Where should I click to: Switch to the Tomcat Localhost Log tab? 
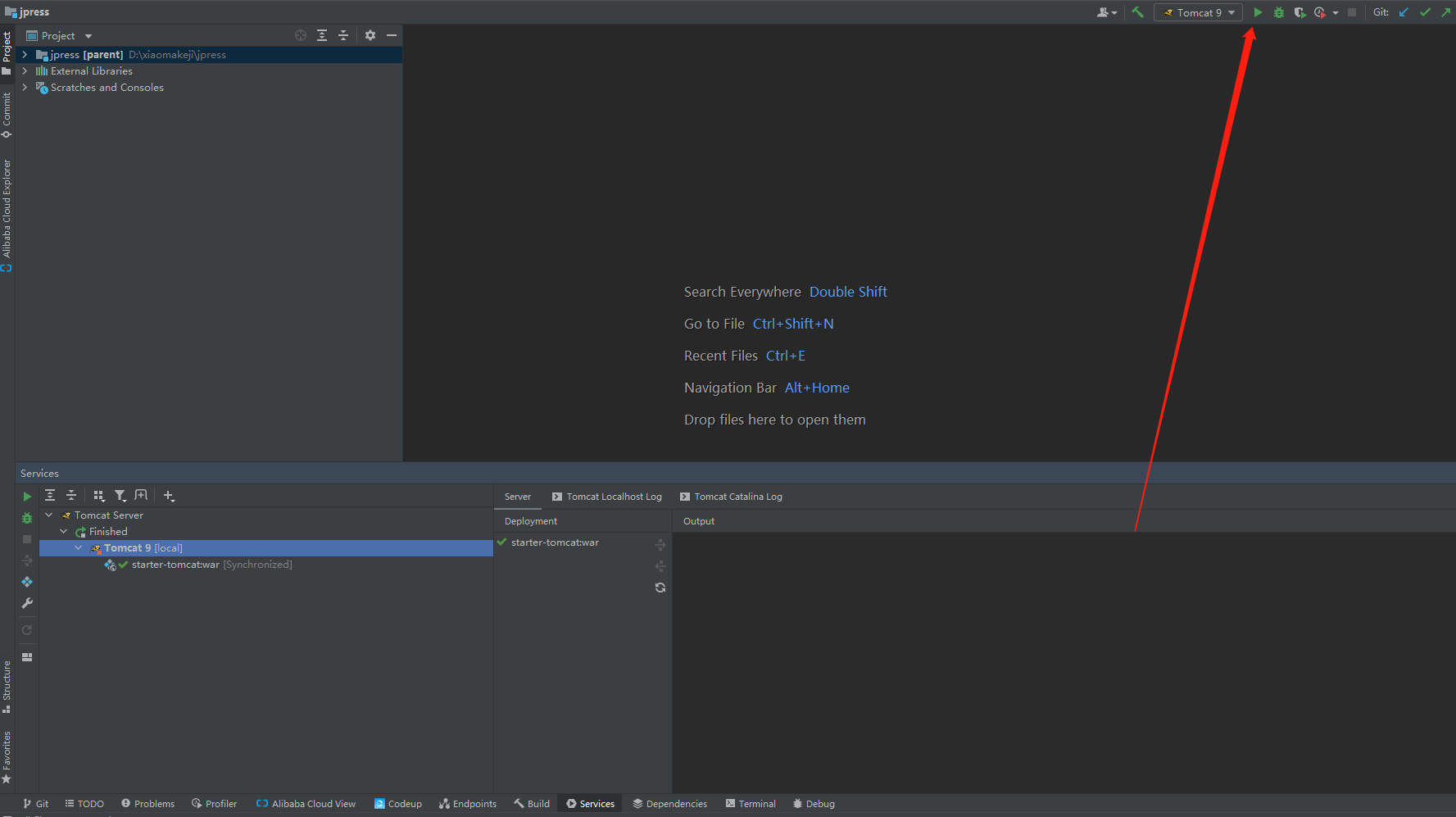tap(606, 497)
